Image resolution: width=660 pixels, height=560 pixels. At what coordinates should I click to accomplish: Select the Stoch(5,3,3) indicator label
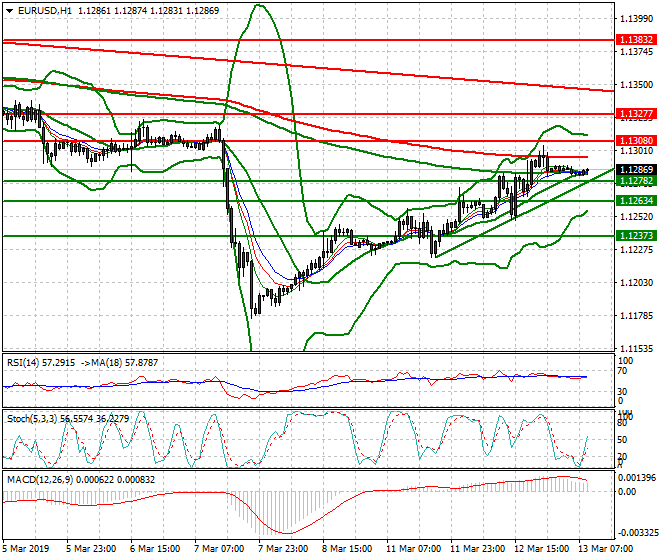32,419
